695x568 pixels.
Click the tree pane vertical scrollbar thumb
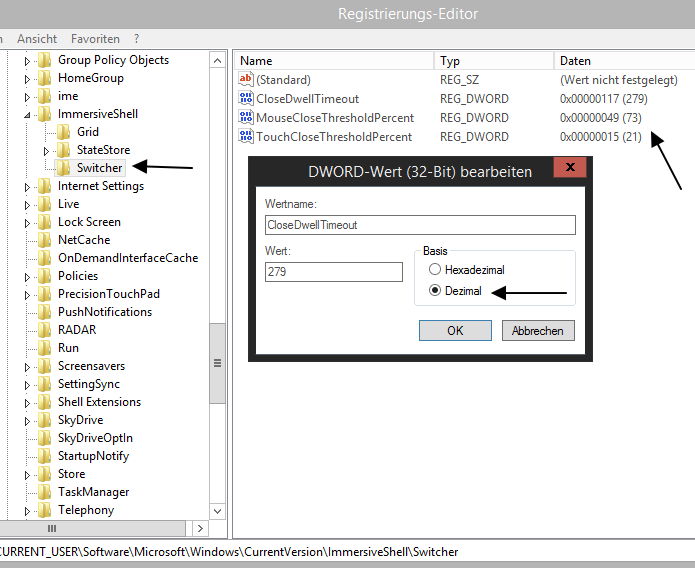coord(217,363)
